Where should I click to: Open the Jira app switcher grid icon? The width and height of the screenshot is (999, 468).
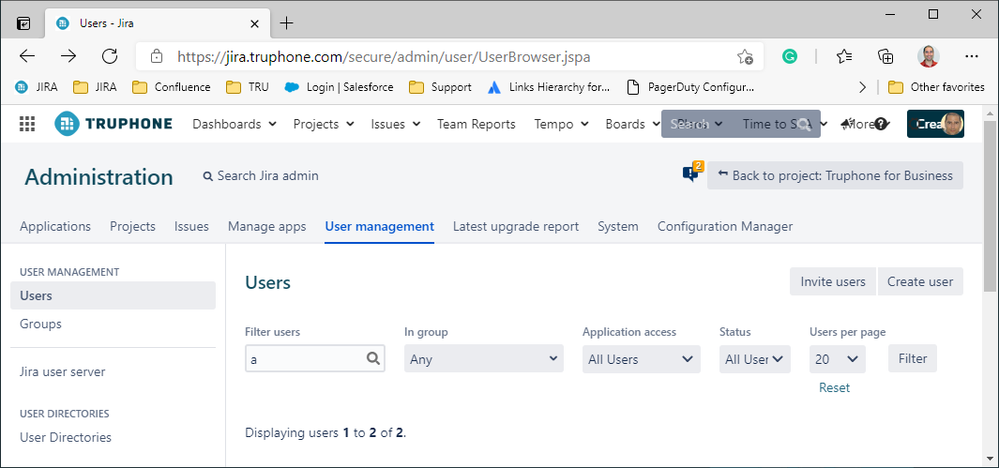click(x=27, y=124)
